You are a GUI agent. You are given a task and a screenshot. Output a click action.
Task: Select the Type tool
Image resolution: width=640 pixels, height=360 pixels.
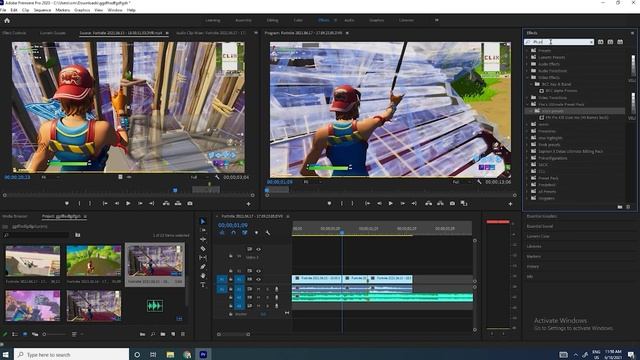click(203, 284)
